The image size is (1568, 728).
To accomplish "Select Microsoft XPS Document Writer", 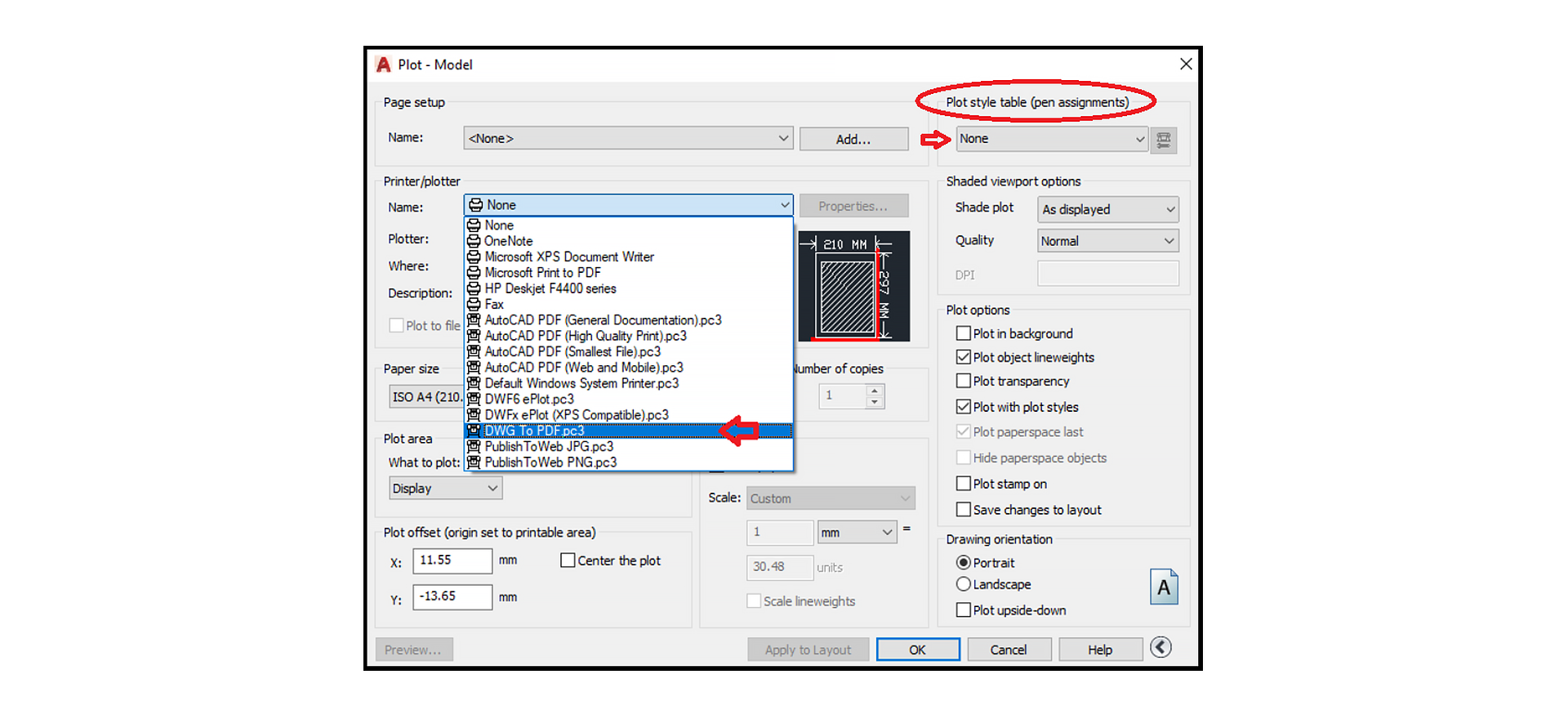I will (629, 257).
